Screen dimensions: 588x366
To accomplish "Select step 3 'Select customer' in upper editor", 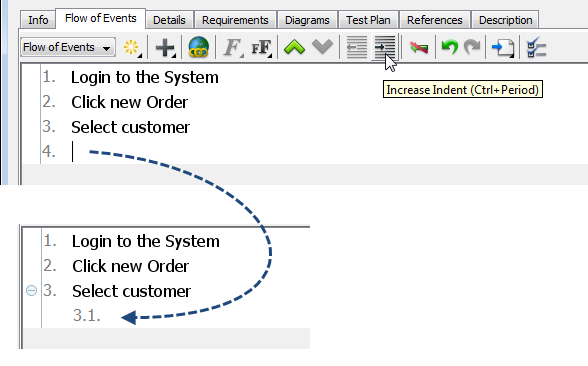I will tap(130, 127).
